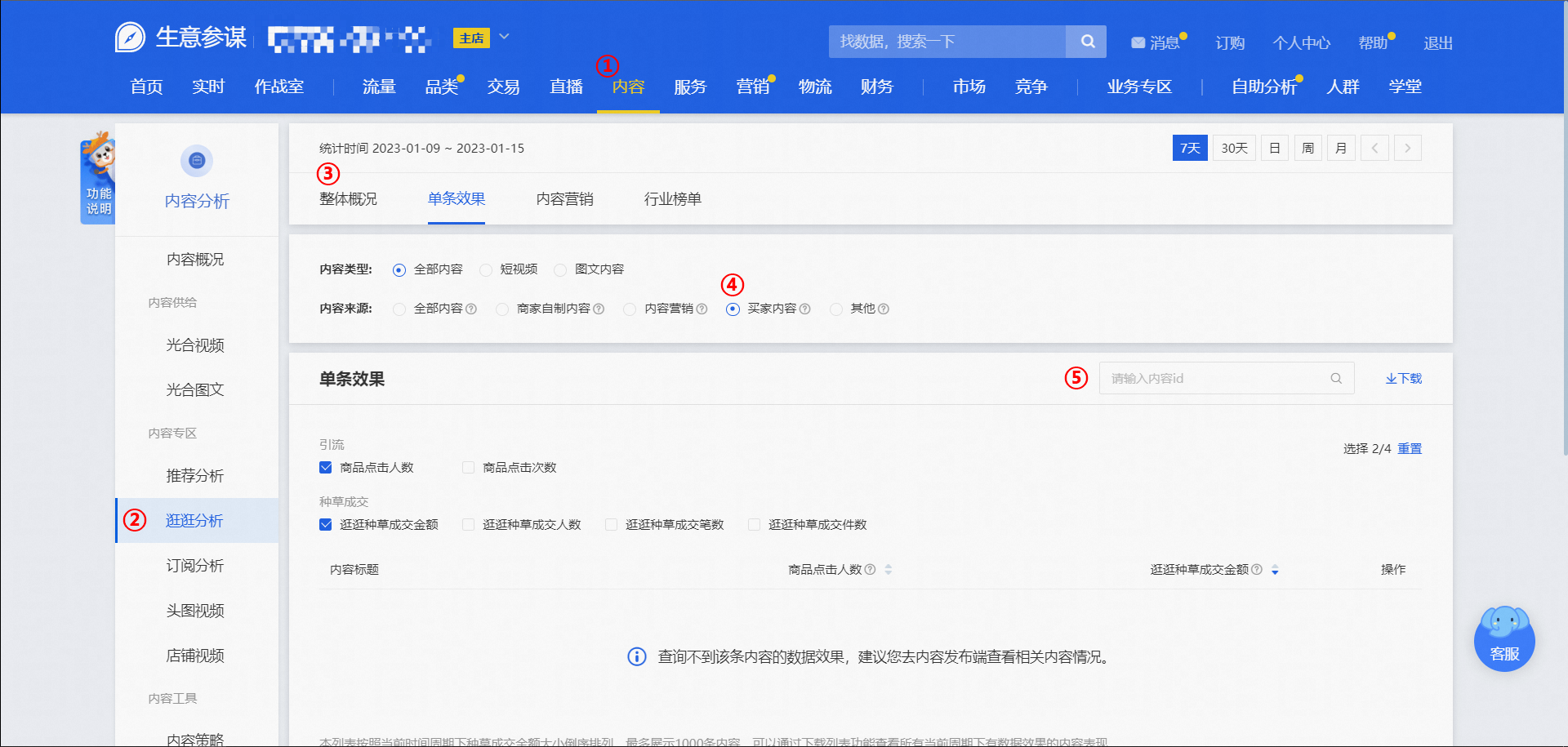Screen dimensions: 1568x747
Task: Select 日 granularity button
Action: (x=1274, y=148)
